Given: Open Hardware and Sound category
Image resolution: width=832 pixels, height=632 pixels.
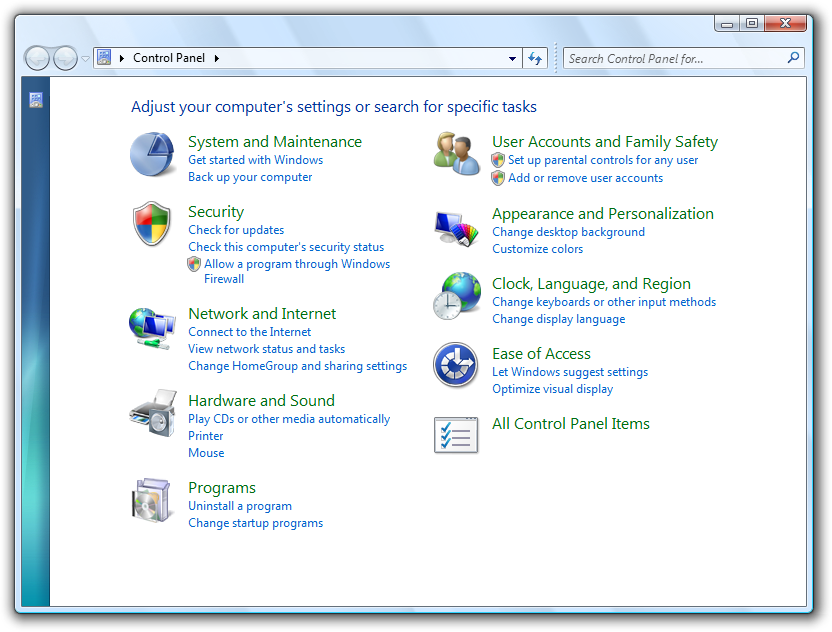Looking at the screenshot, I should coord(262,401).
